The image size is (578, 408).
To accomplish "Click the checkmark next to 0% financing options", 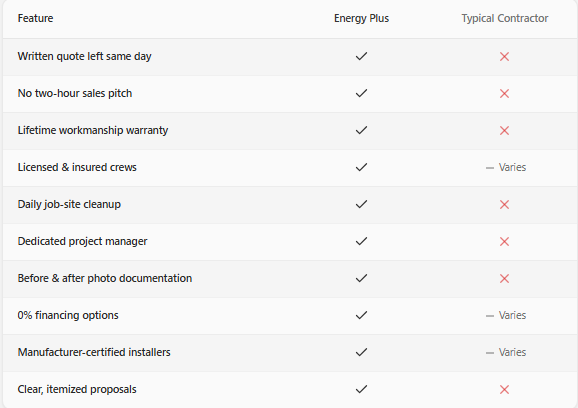I will tap(361, 315).
